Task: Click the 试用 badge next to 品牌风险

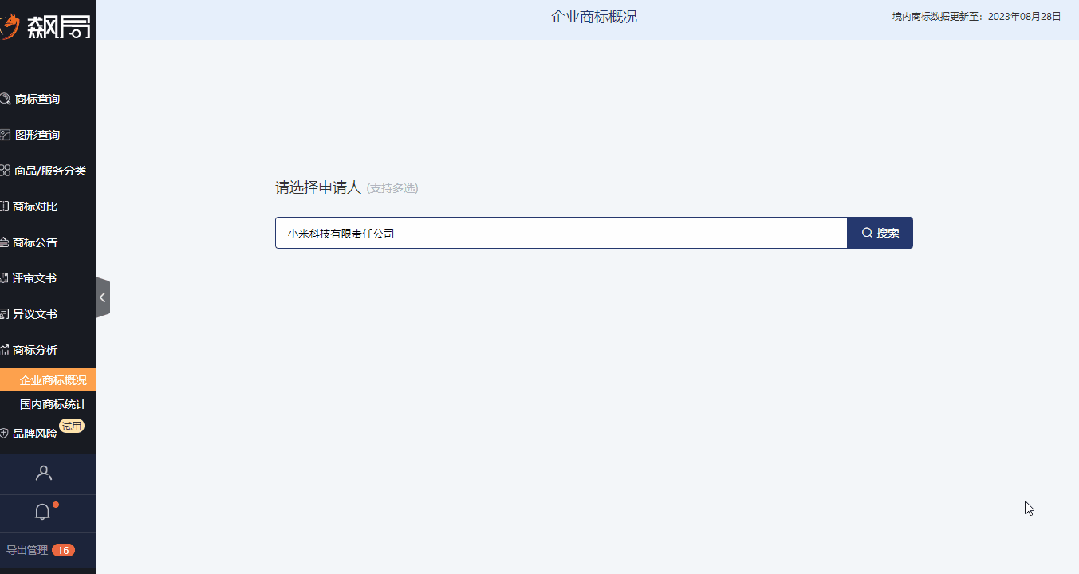Action: point(72,426)
